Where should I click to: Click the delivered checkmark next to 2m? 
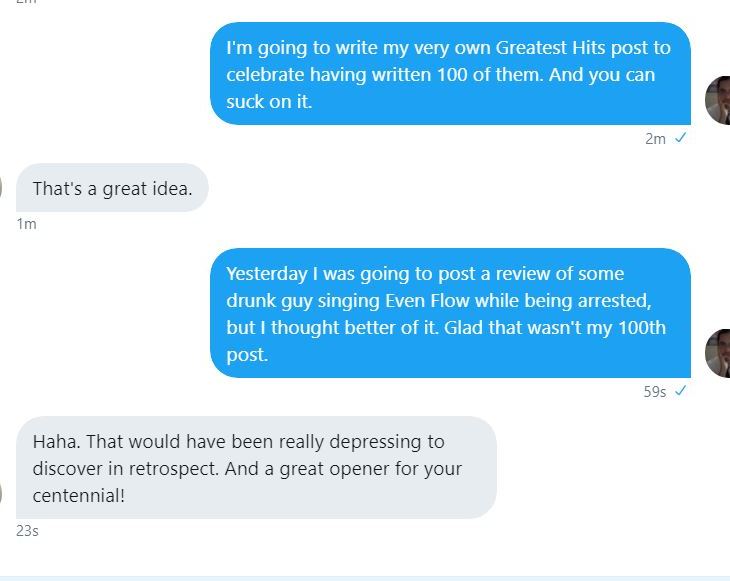pyautogui.click(x=680, y=139)
